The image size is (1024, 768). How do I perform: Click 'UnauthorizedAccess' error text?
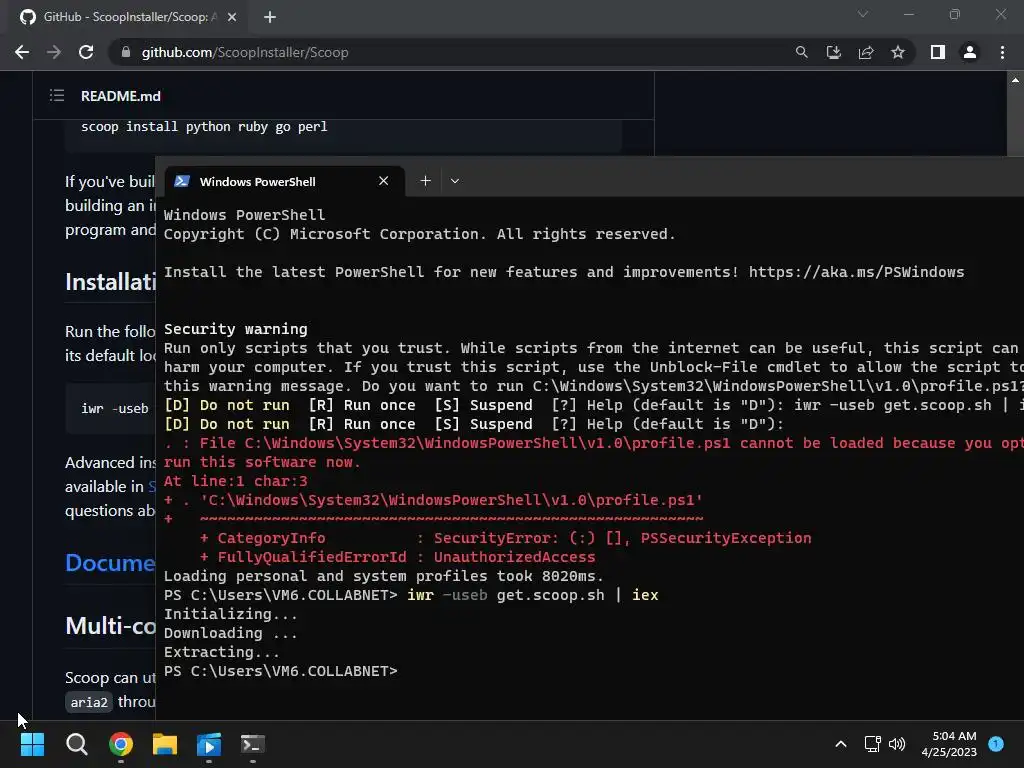[515, 557]
